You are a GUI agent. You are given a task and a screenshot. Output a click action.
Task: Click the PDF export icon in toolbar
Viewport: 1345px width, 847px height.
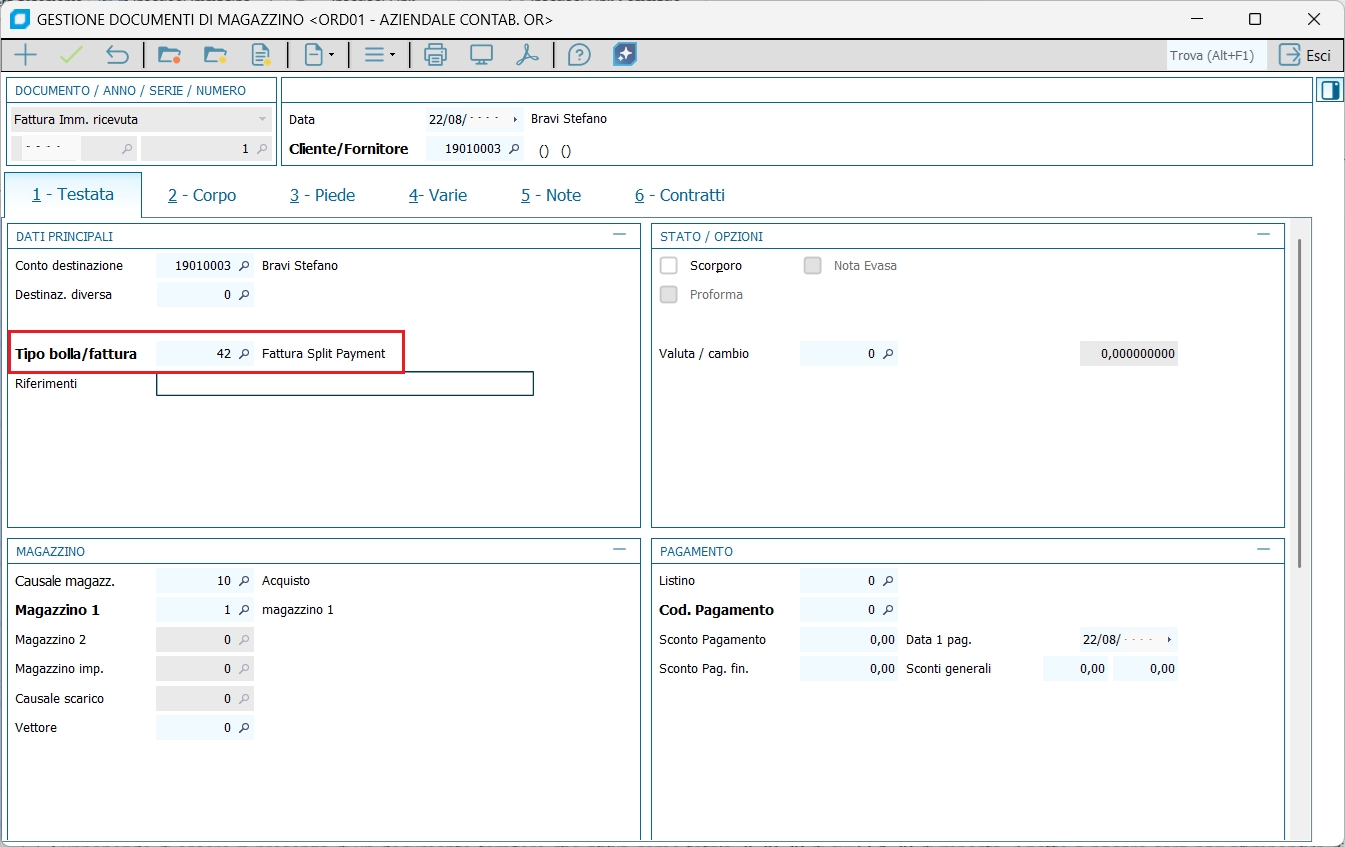point(527,55)
